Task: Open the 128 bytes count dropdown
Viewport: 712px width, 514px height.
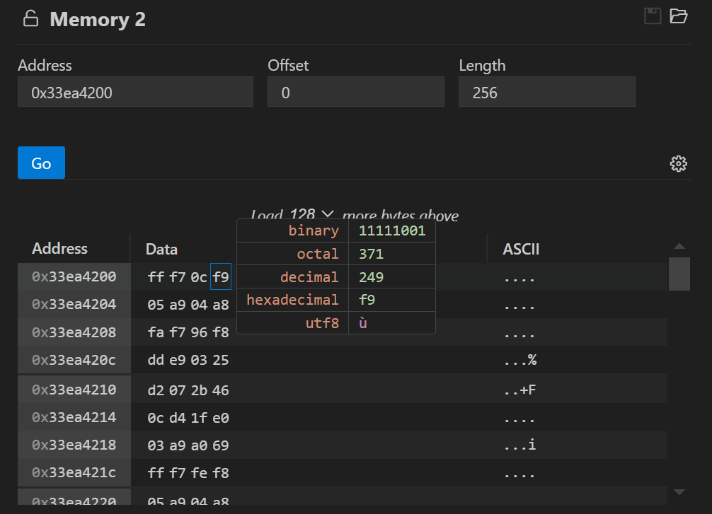Action: 311,215
